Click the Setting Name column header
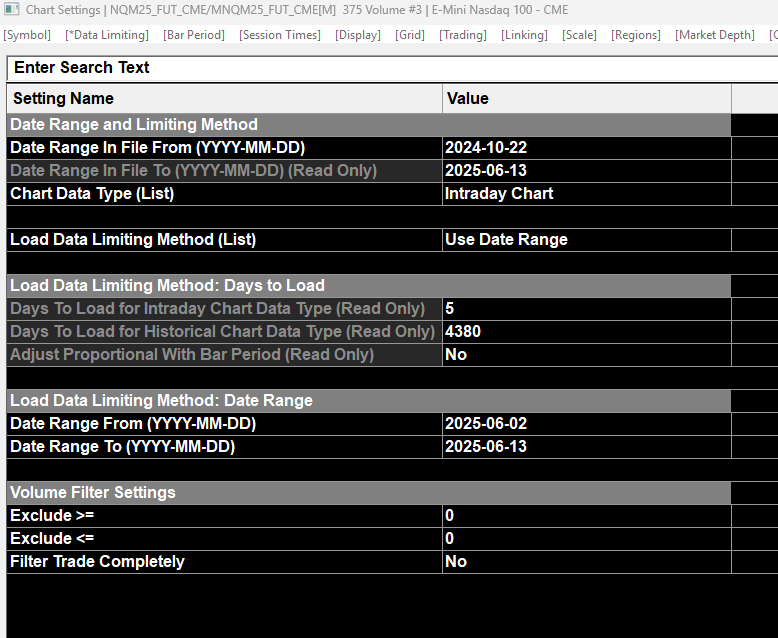This screenshot has height=638, width=778. [225, 99]
